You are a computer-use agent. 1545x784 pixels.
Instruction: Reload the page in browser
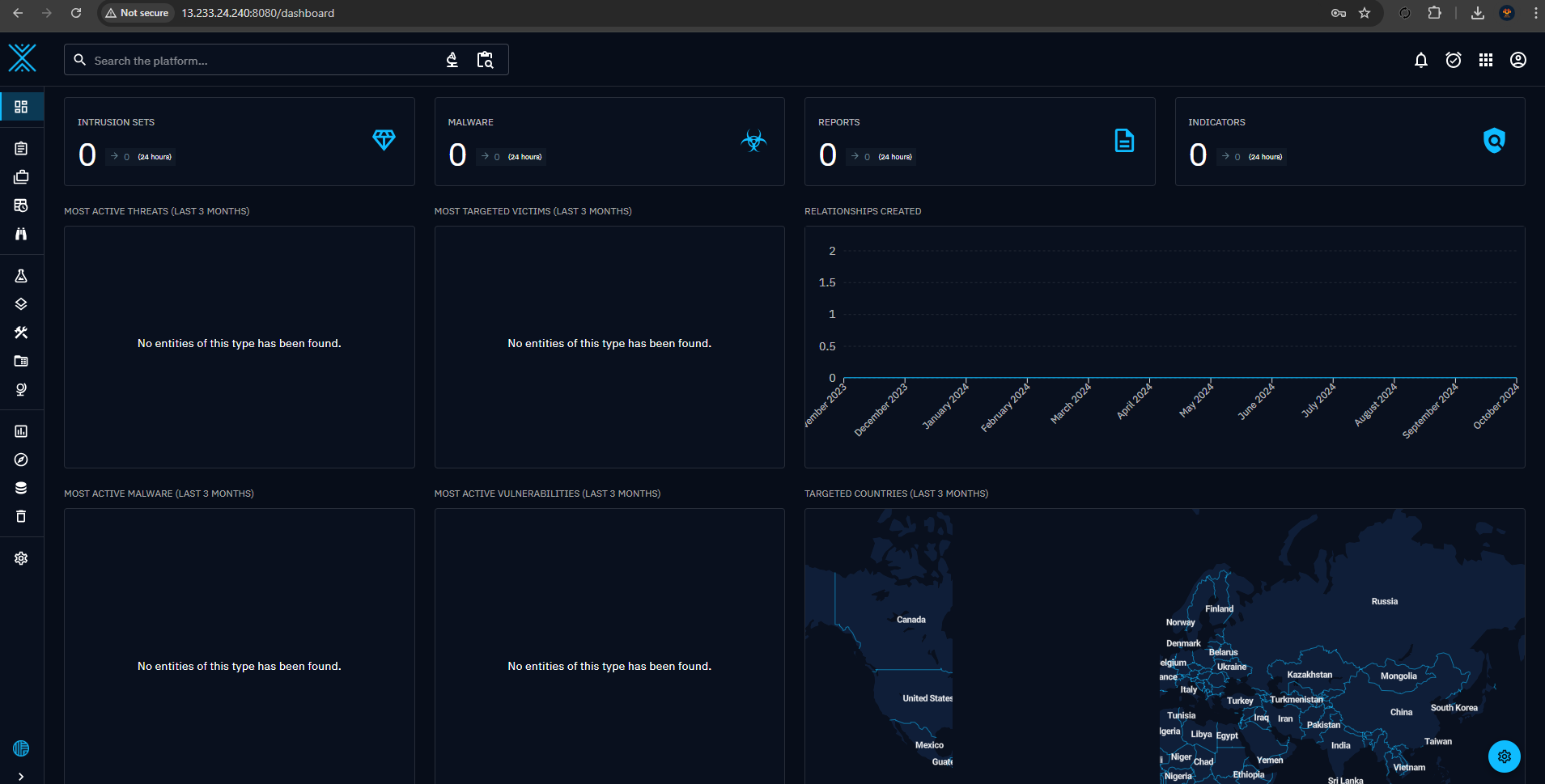pyautogui.click(x=76, y=13)
